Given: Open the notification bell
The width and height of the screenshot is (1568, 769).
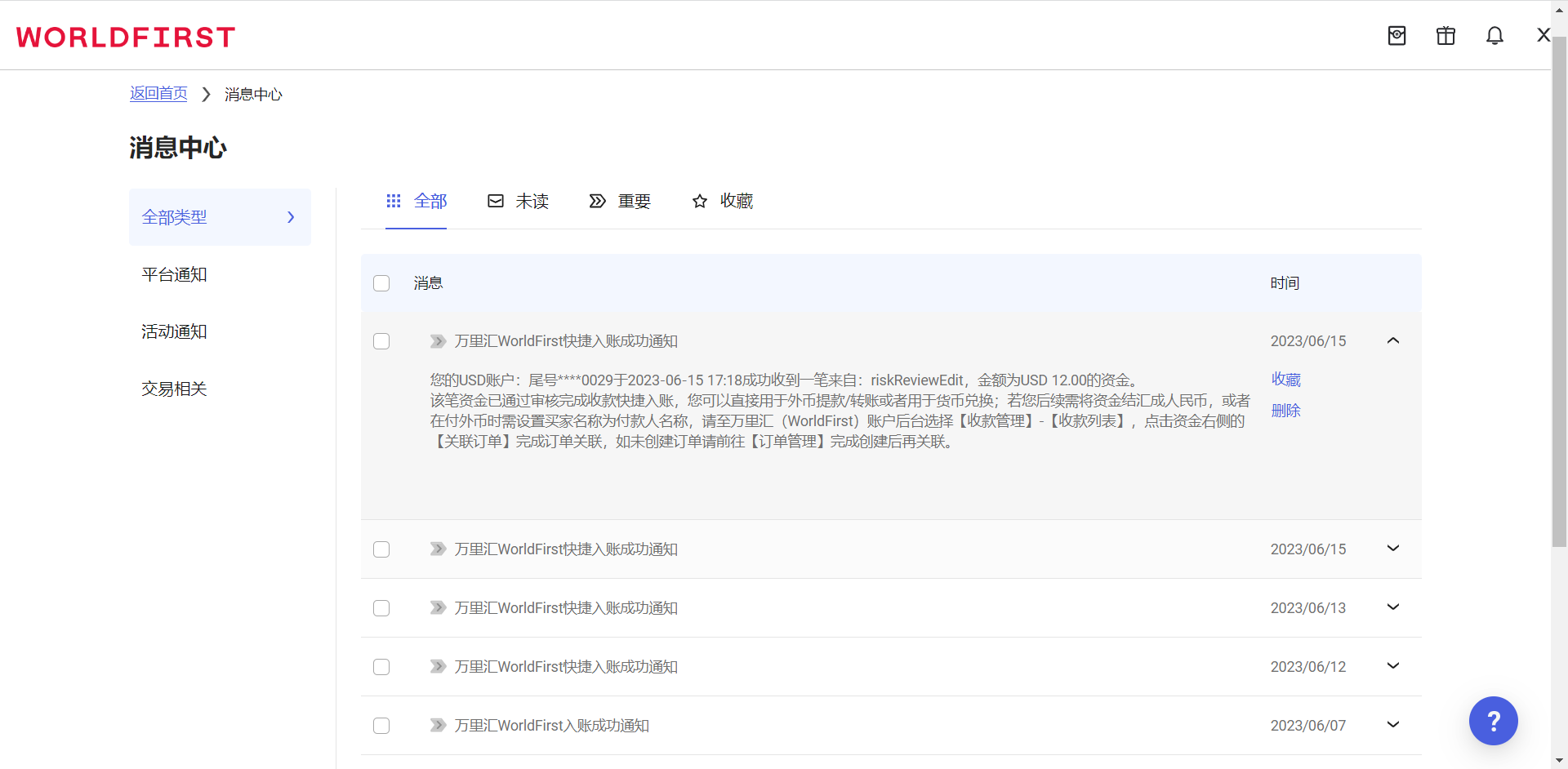Looking at the screenshot, I should [1494, 36].
